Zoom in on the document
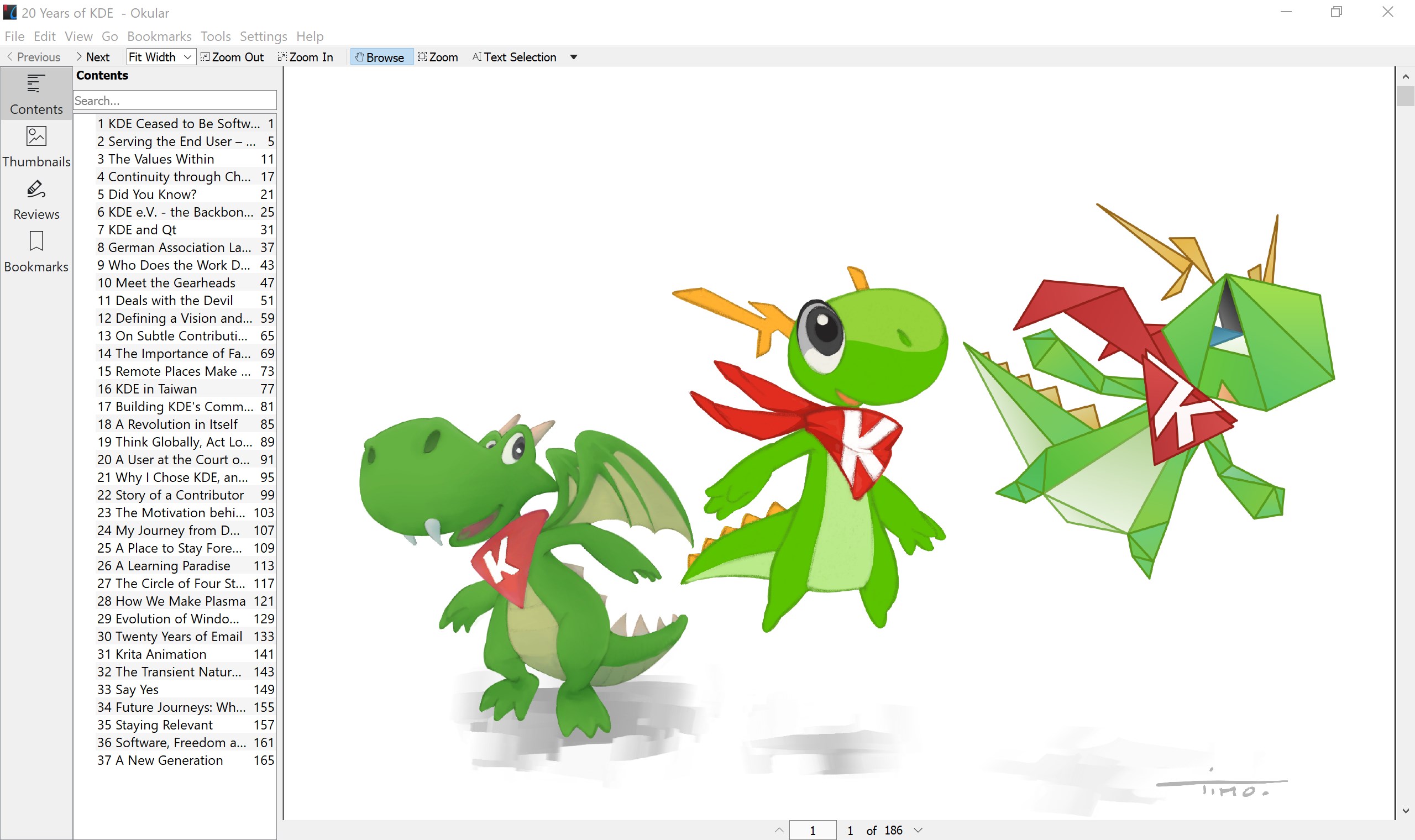The image size is (1415, 840). 306,56
